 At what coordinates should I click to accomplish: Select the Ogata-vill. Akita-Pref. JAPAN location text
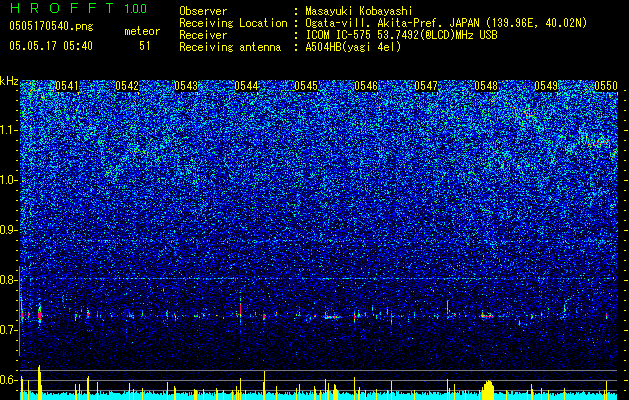(x=446, y=23)
